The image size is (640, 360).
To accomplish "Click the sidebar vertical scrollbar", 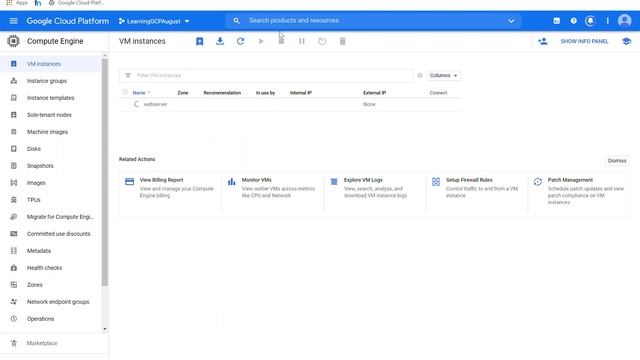I will click(x=105, y=172).
